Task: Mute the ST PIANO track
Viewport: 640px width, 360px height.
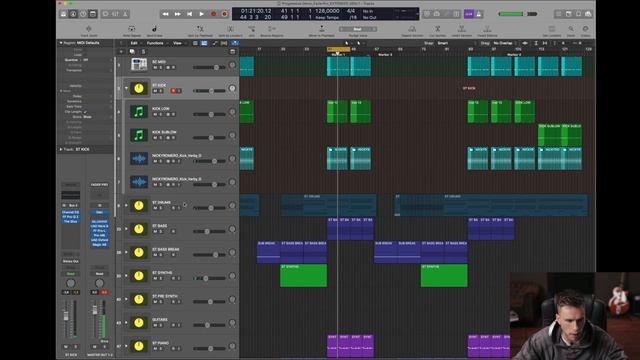Action: pyautogui.click(x=155, y=349)
